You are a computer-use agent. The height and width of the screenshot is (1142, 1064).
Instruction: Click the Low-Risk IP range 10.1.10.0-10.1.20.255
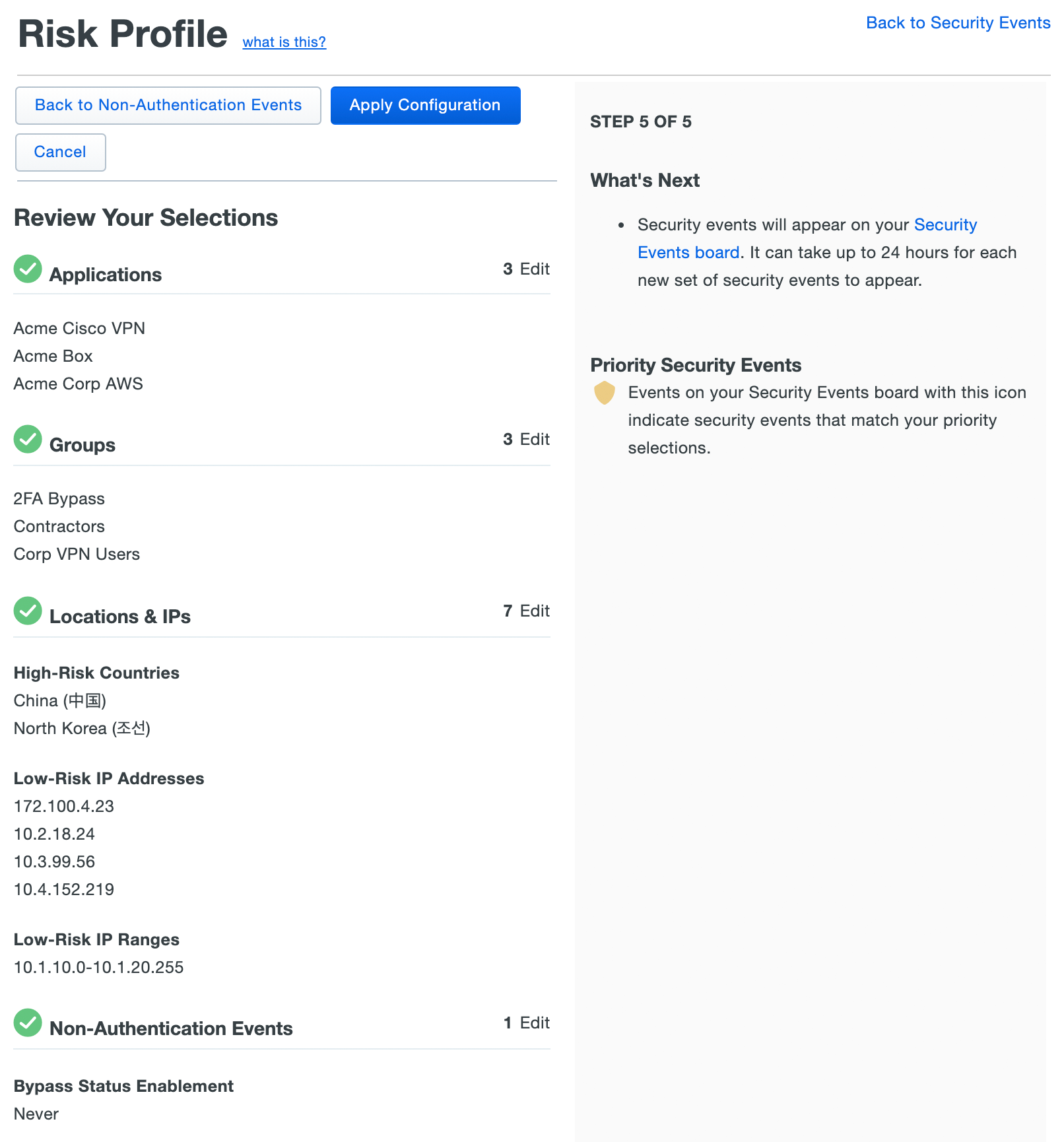click(x=99, y=968)
